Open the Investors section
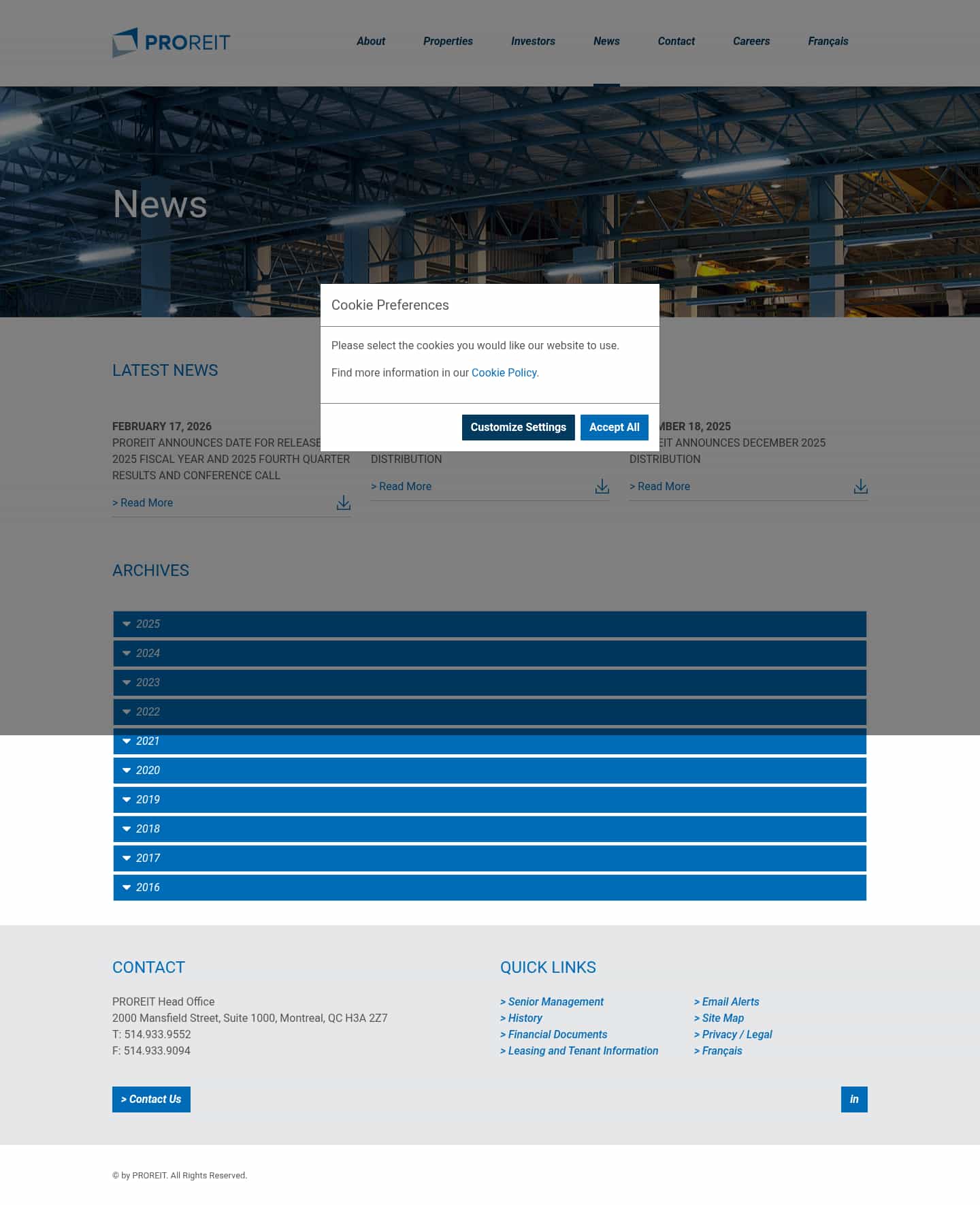Viewport: 980px width, 1205px height. [533, 41]
